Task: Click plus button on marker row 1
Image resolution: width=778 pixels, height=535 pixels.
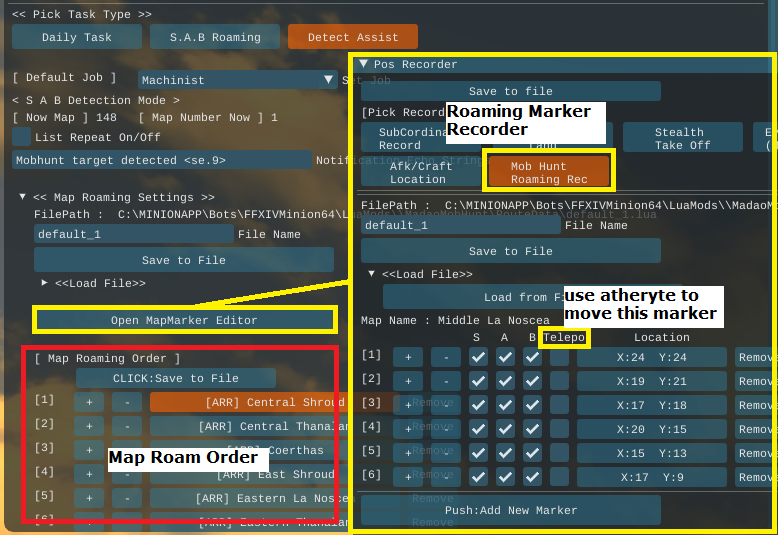Action: pyautogui.click(x=407, y=357)
